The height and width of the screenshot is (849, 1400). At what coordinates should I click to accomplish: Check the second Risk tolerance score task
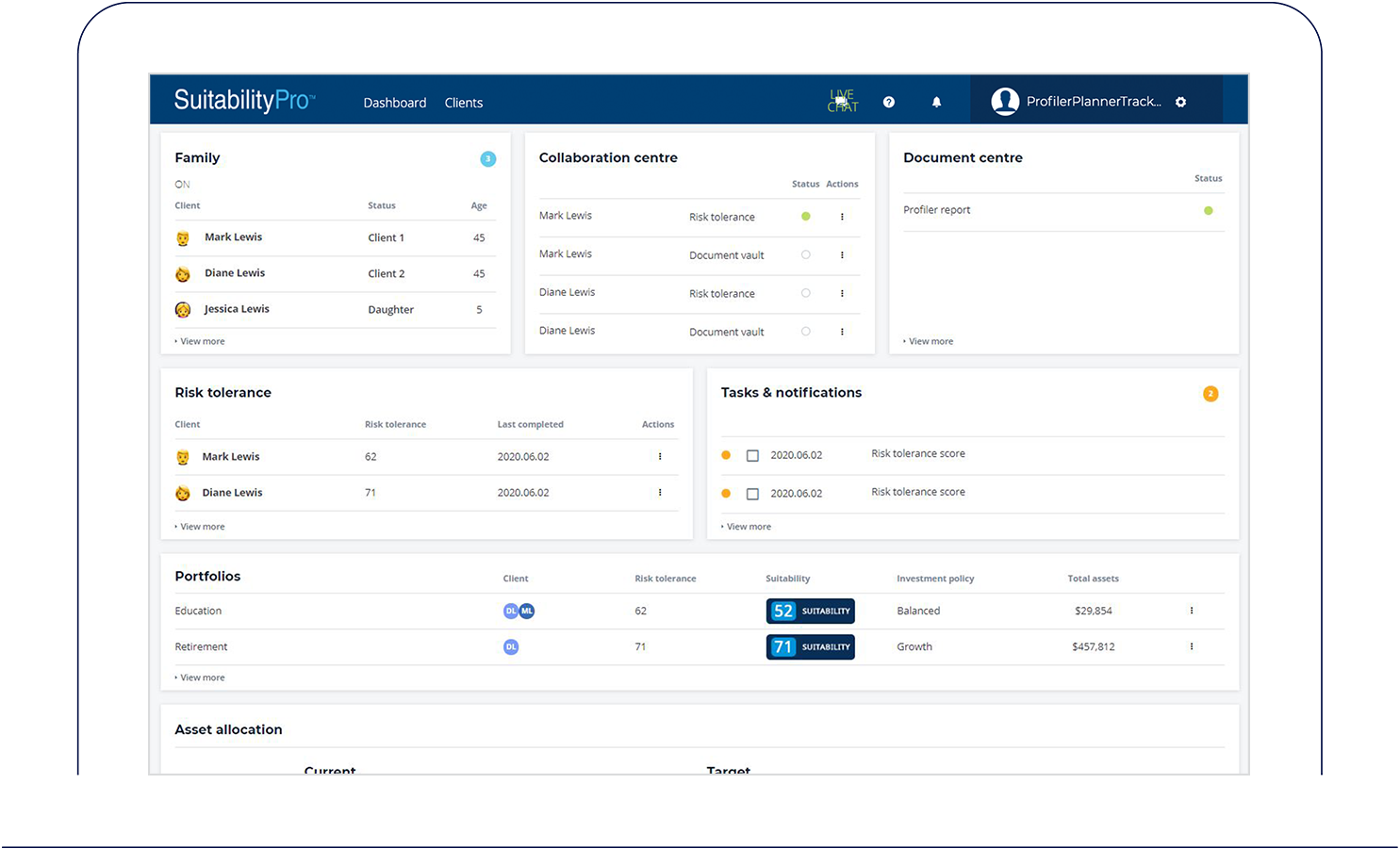(x=752, y=494)
